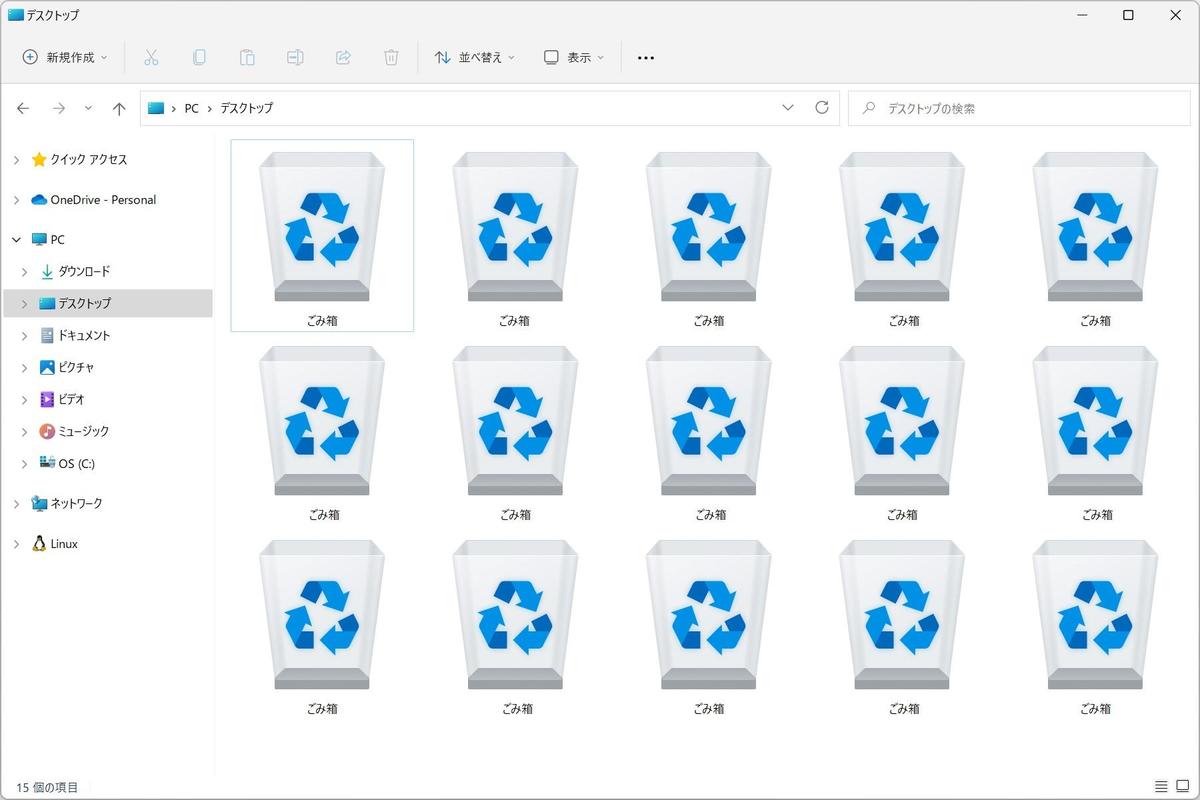Refresh the current folder view
The image size is (1200, 800).
point(822,108)
